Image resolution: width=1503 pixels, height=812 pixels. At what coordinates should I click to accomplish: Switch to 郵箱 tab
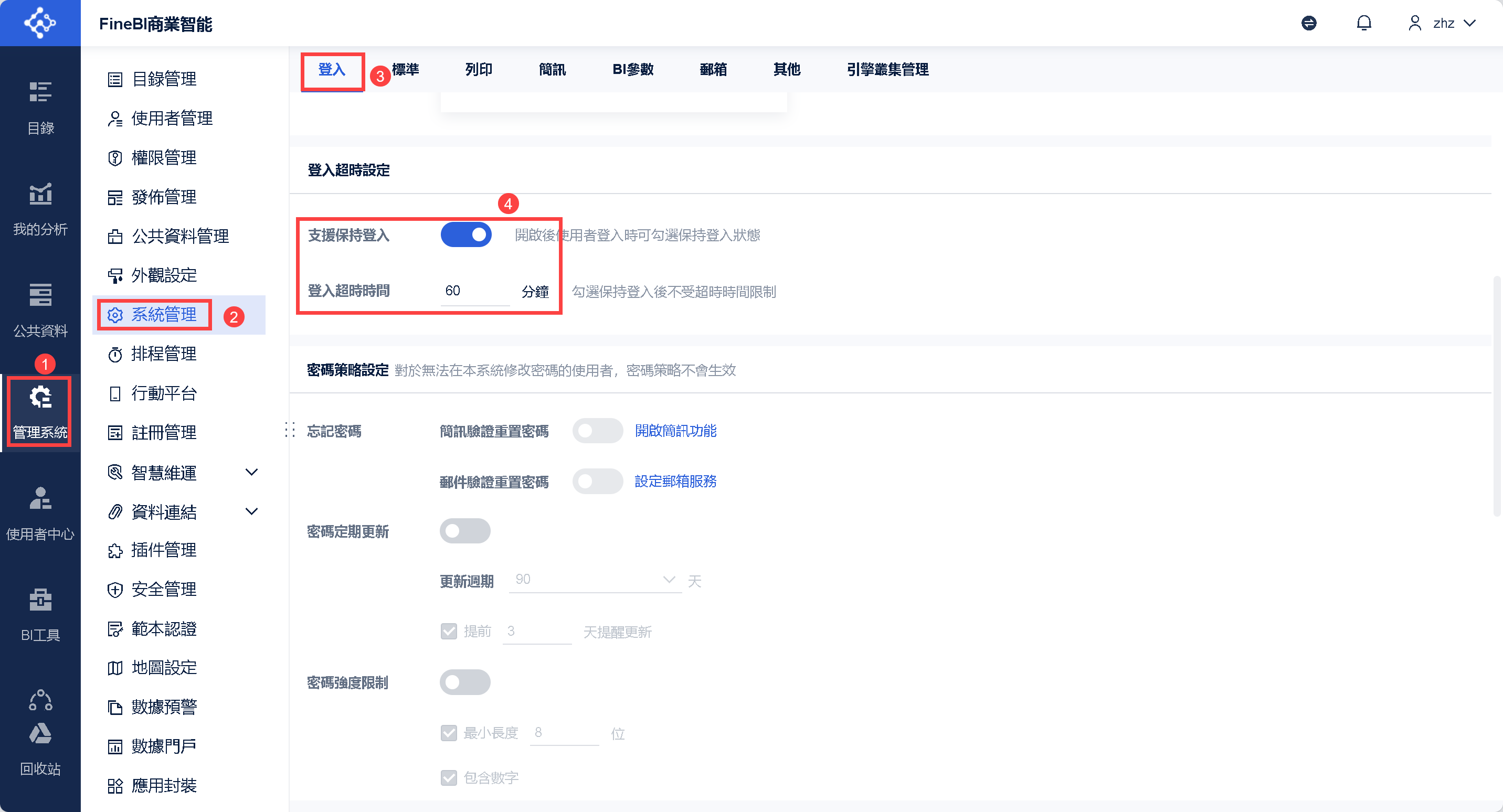713,69
